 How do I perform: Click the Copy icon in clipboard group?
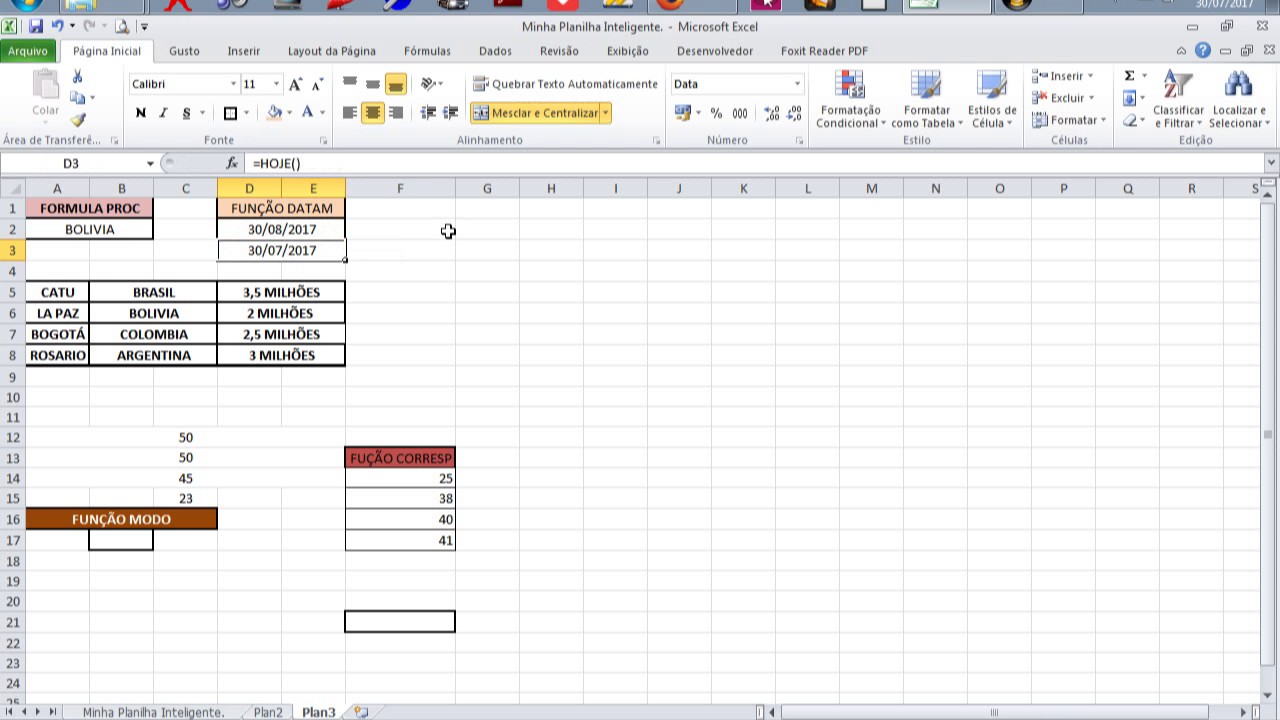78,98
